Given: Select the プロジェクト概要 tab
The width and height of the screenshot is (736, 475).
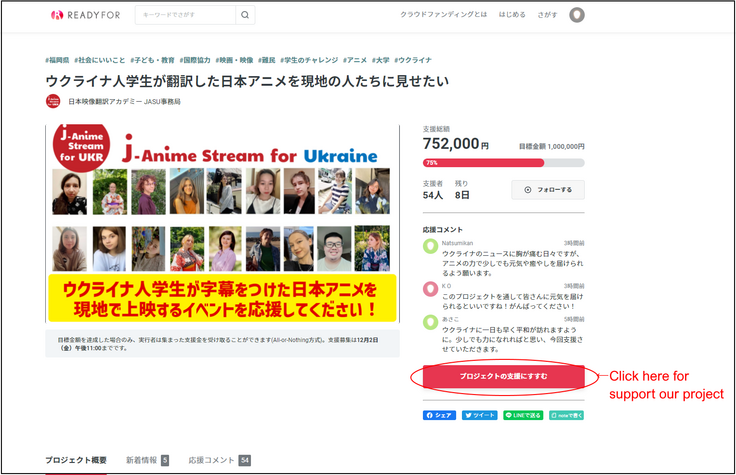Looking at the screenshot, I should 76,460.
